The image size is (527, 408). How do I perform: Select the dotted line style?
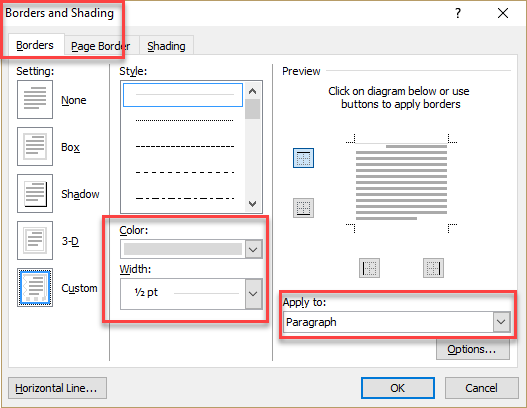184,120
